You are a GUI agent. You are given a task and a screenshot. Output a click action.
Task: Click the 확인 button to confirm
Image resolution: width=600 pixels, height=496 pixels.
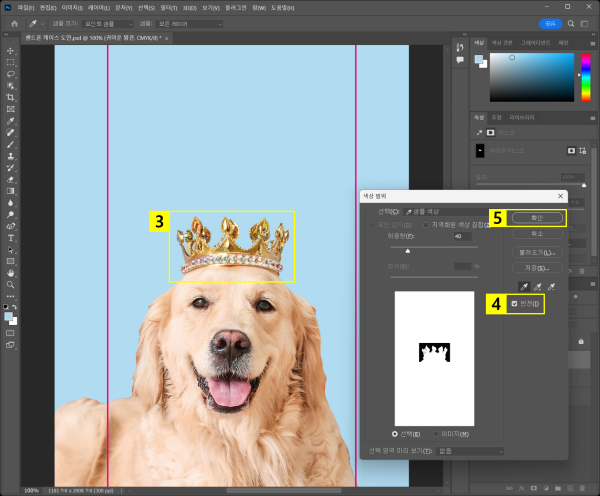coord(537,217)
